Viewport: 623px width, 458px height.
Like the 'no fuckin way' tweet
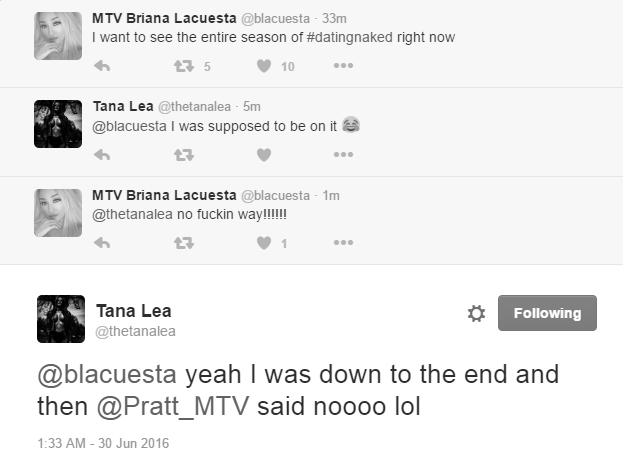[264, 243]
